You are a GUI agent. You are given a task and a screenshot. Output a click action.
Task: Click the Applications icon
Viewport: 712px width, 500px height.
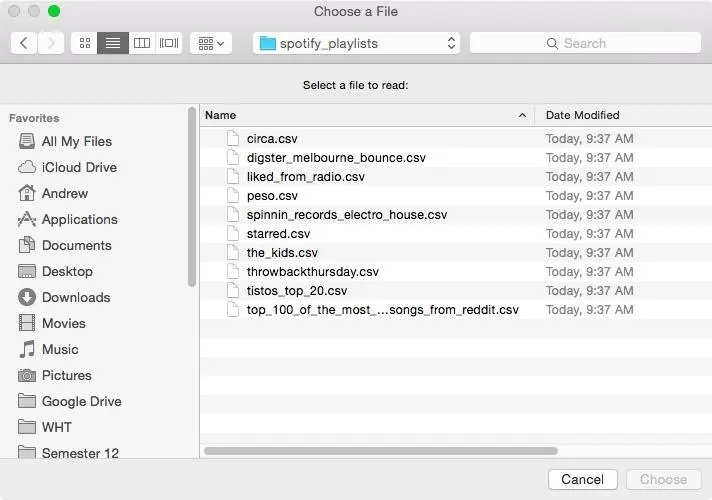click(27, 219)
